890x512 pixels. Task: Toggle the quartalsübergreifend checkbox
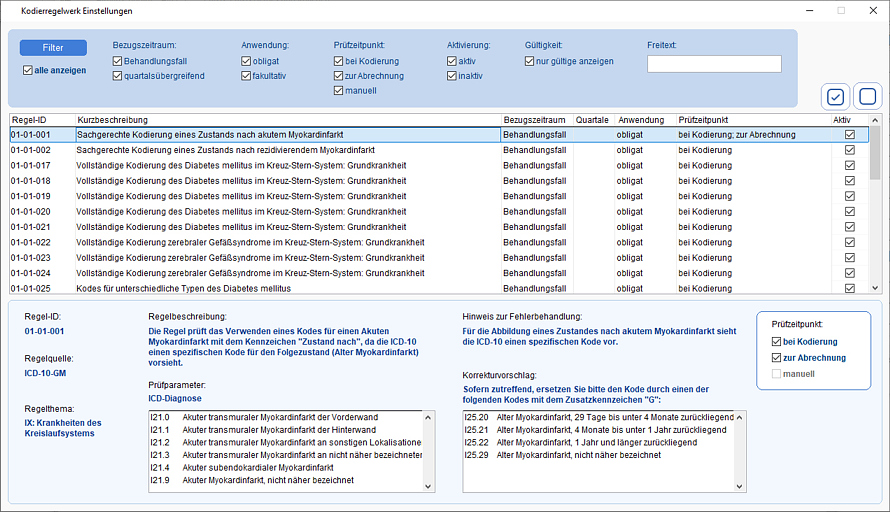[x=117, y=75]
